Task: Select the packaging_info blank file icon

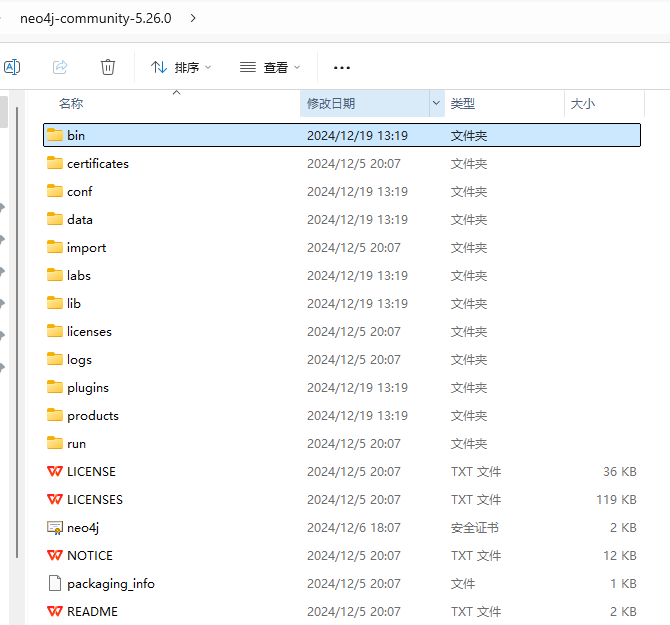Action: pyautogui.click(x=55, y=583)
